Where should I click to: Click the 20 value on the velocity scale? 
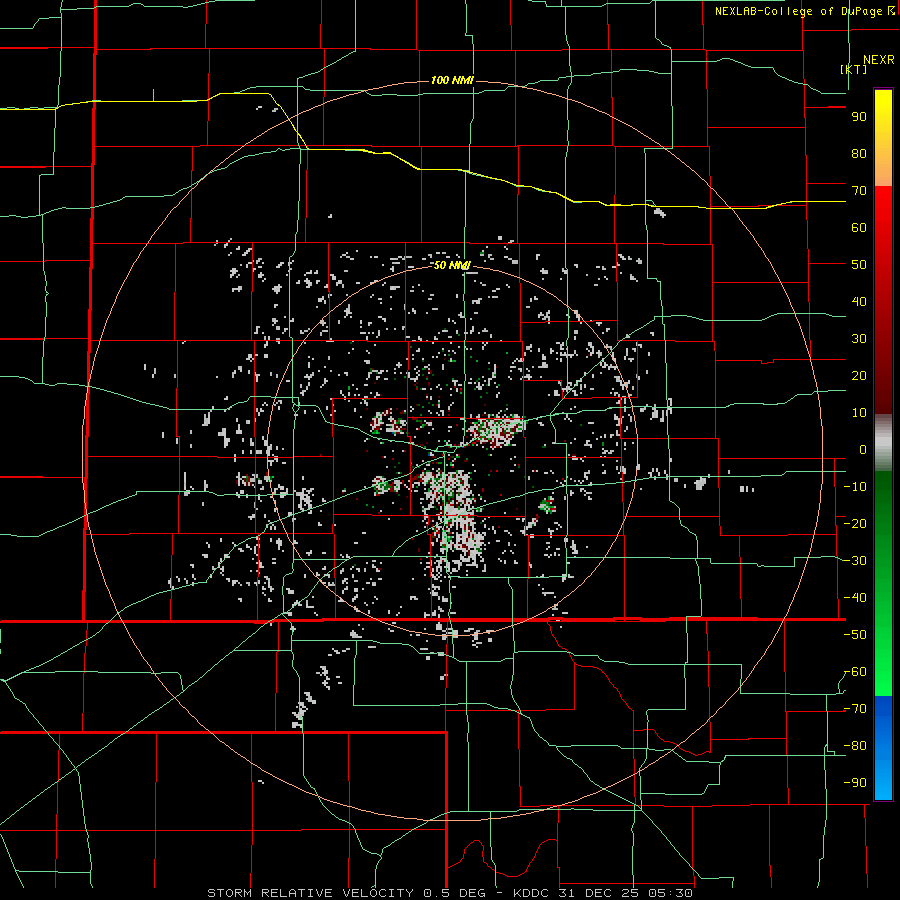[859, 376]
